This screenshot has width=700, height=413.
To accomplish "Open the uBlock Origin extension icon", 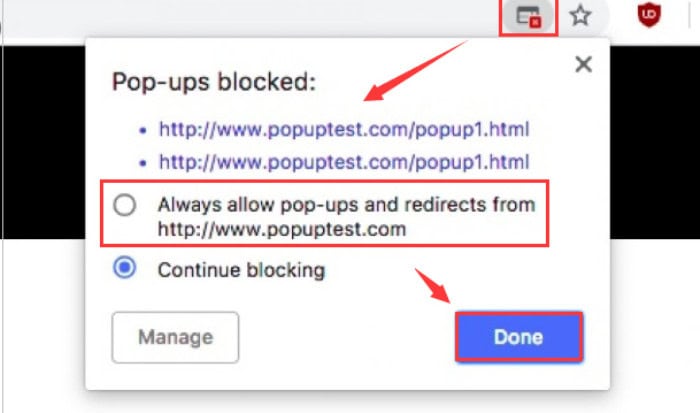I will click(x=649, y=15).
